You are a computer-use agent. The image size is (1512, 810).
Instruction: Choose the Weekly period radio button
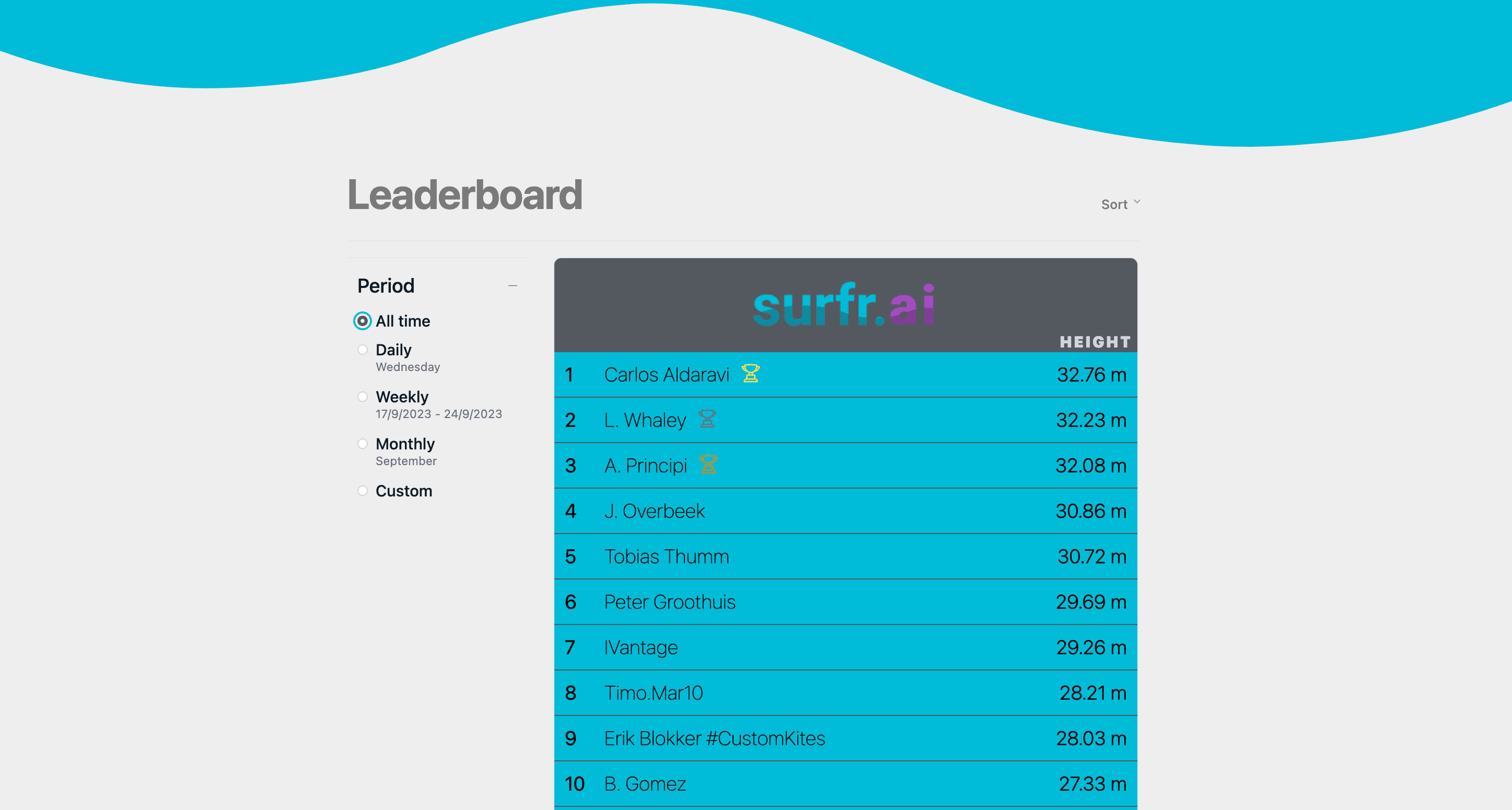(363, 397)
